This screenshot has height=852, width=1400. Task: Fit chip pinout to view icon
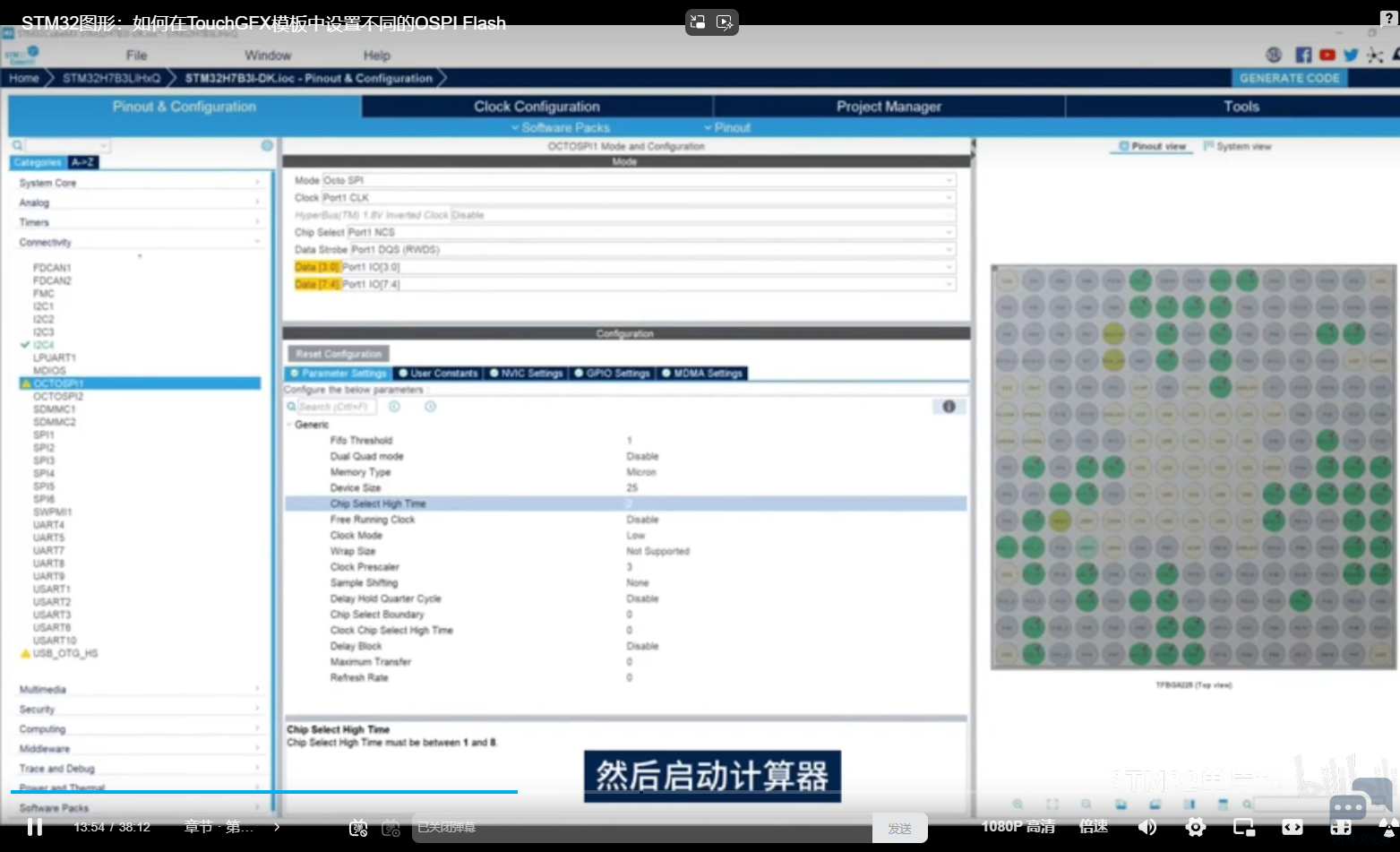click(1052, 805)
